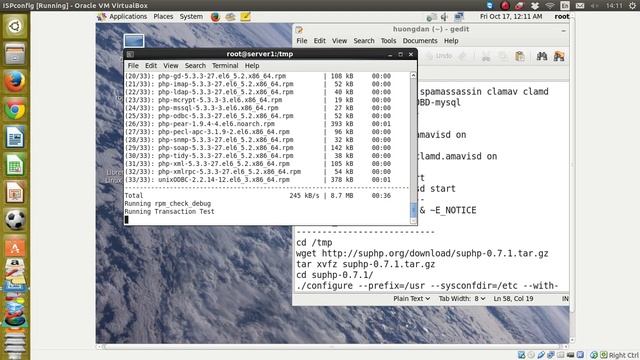This screenshot has height=360, width=640.
Task: Click the host Wi-Fi indicator icon
Action: pos(550,5)
